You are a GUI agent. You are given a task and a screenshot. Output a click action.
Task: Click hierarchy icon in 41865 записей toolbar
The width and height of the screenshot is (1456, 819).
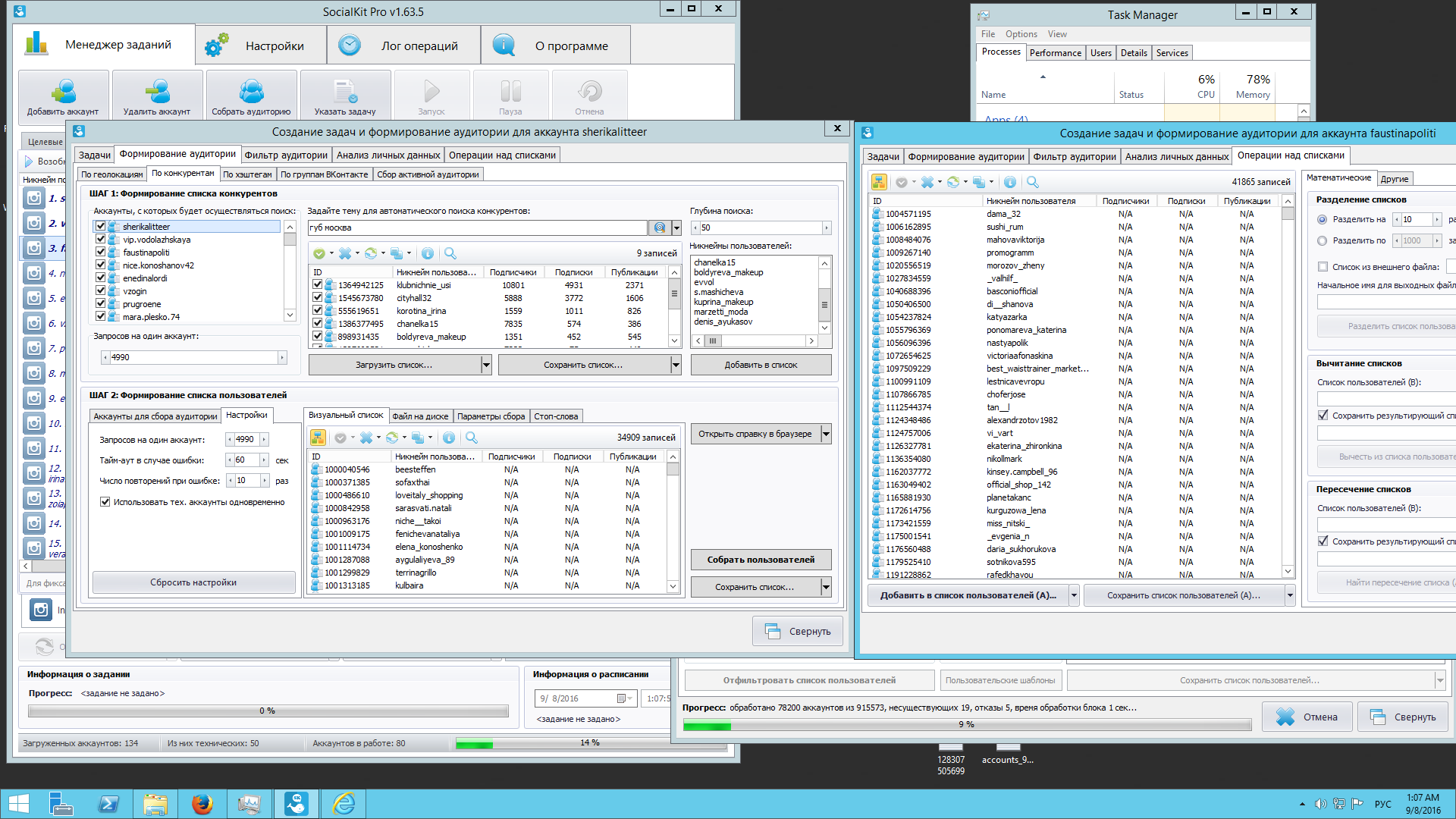[879, 182]
